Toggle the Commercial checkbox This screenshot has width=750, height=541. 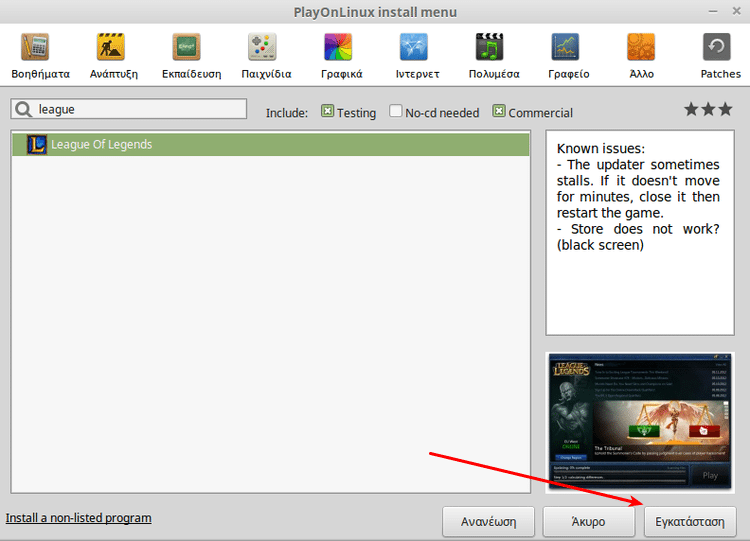[x=499, y=111]
